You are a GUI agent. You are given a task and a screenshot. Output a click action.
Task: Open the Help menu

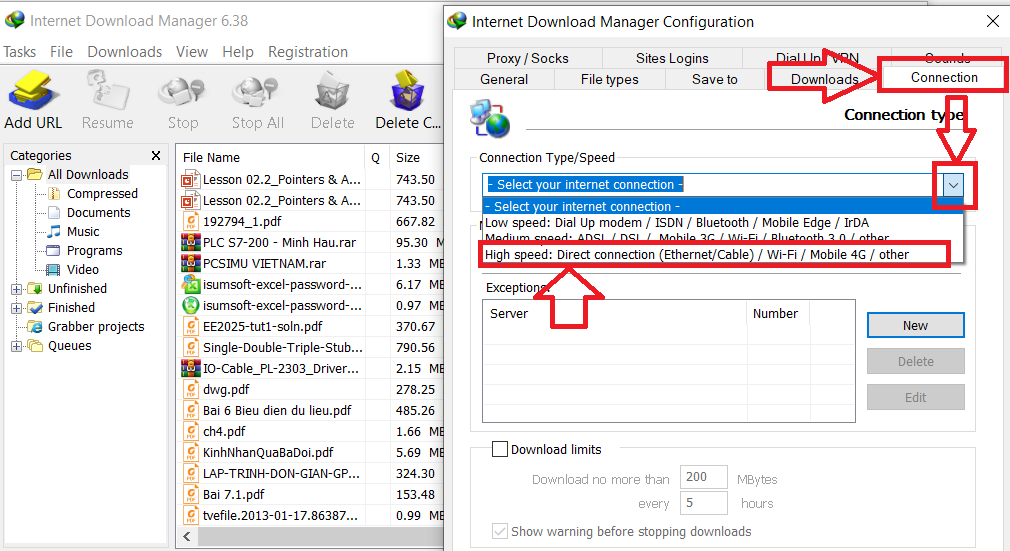pyautogui.click(x=238, y=52)
